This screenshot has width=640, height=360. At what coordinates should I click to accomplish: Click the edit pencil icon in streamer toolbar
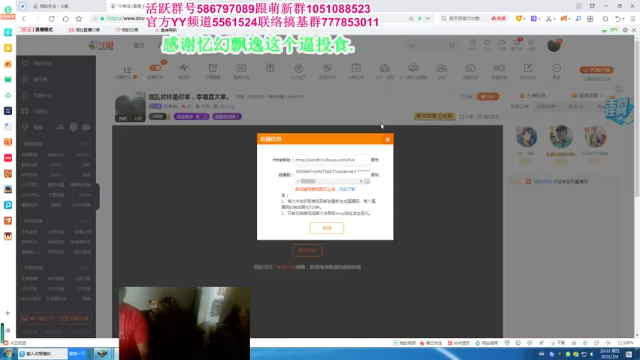528,68
